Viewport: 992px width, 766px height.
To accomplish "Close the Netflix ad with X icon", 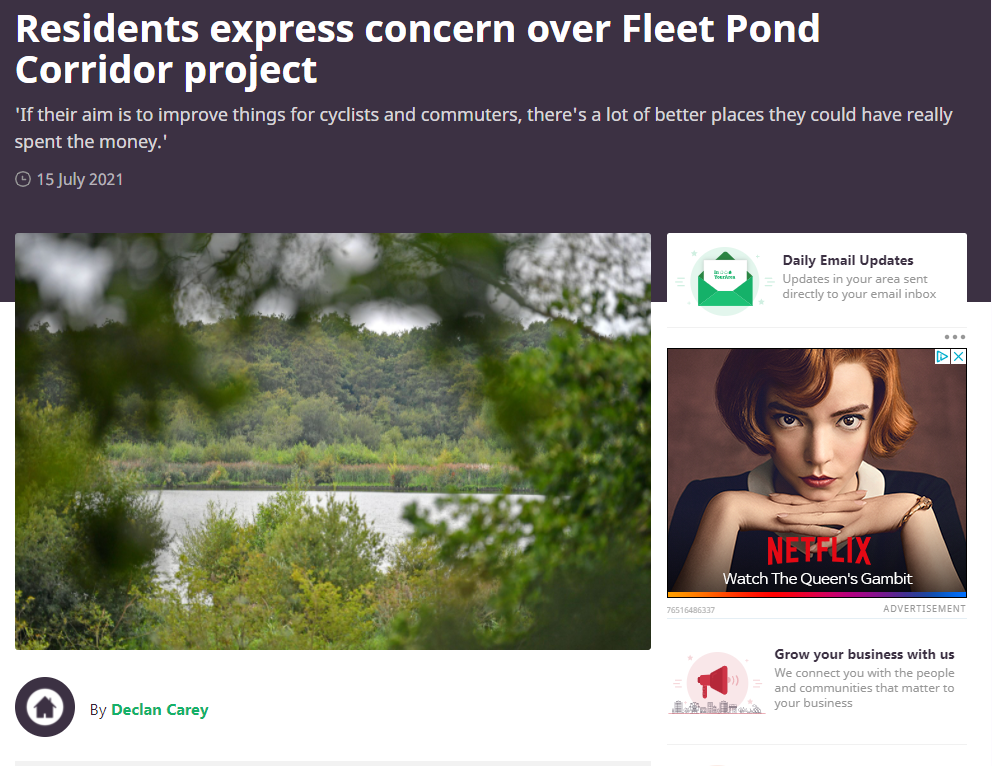I will pos(958,357).
